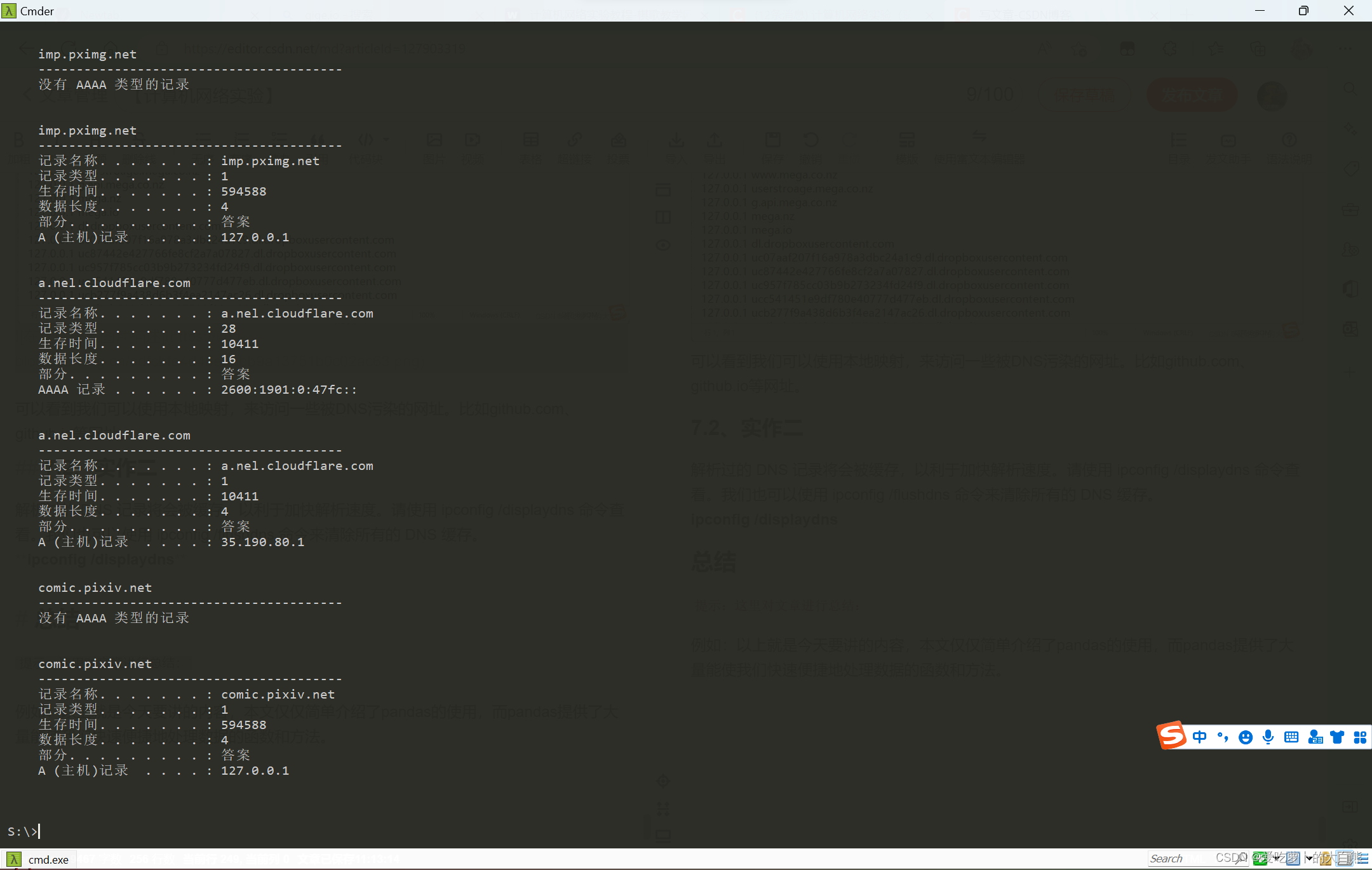Click the Cmder lambda icon in title bar
1372x870 pixels.
tap(9, 11)
